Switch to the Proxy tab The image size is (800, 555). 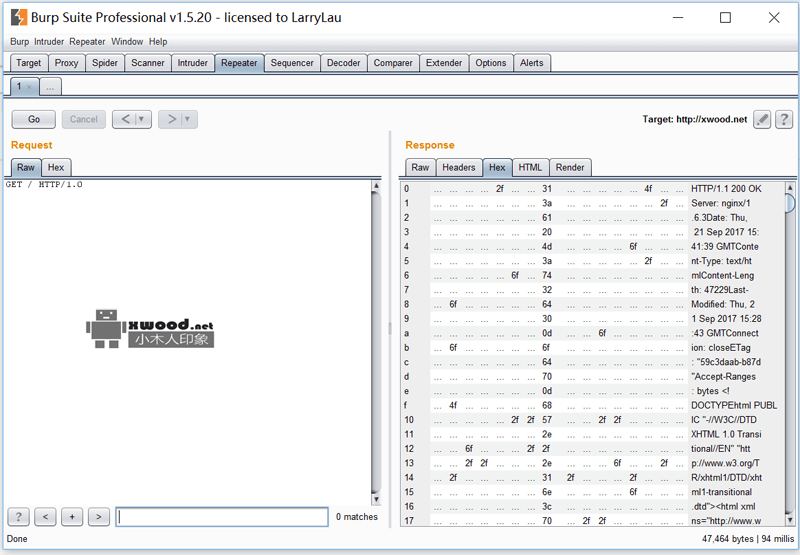point(66,63)
